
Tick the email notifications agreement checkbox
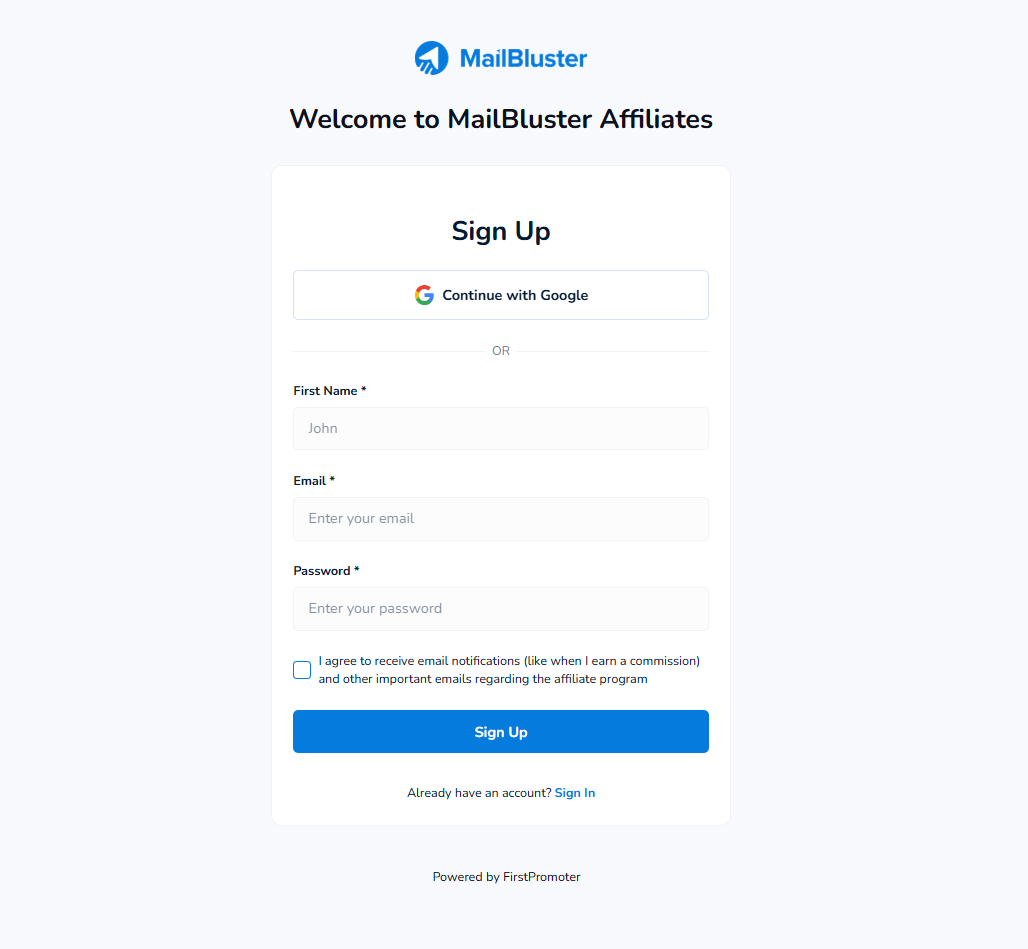[x=302, y=670]
